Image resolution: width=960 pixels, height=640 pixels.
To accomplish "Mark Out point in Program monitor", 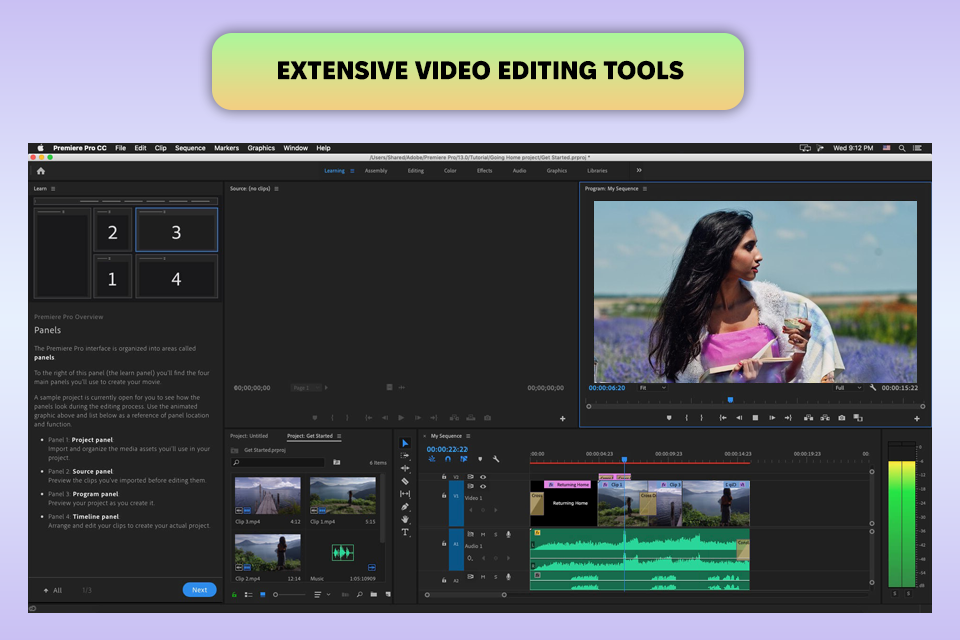I will [702, 418].
